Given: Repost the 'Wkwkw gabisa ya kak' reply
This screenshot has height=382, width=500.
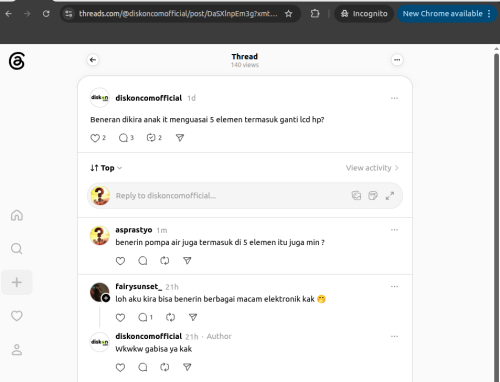Looking at the screenshot, I should coord(165,367).
